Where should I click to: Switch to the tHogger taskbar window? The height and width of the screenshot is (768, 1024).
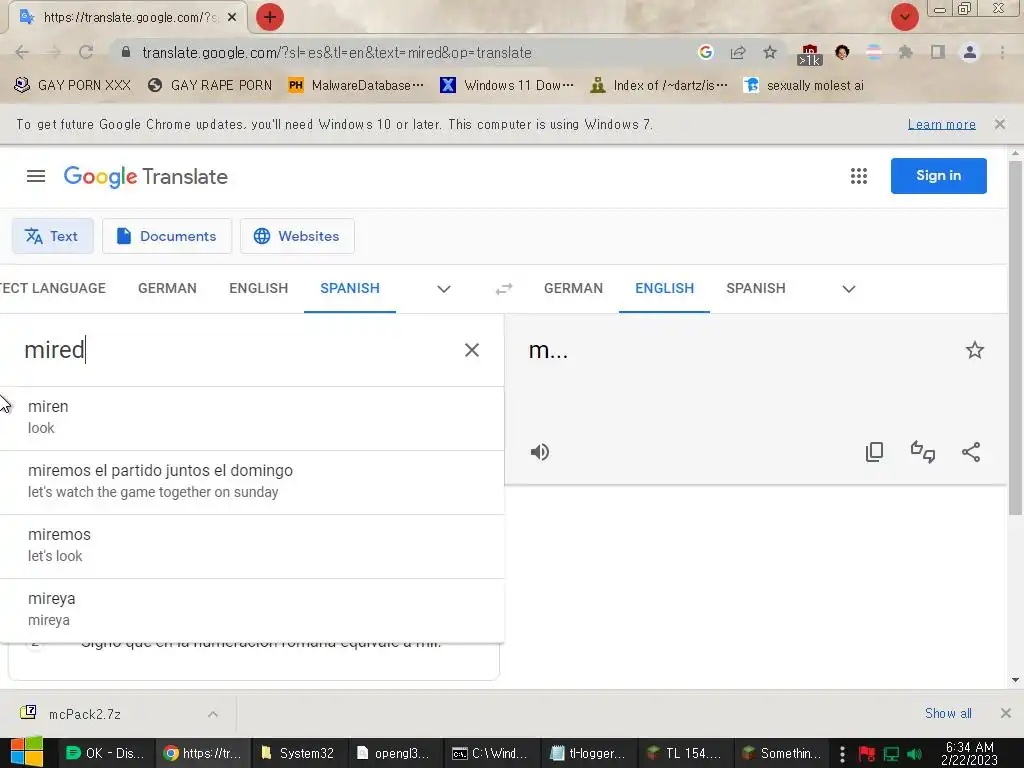[x=587, y=753]
